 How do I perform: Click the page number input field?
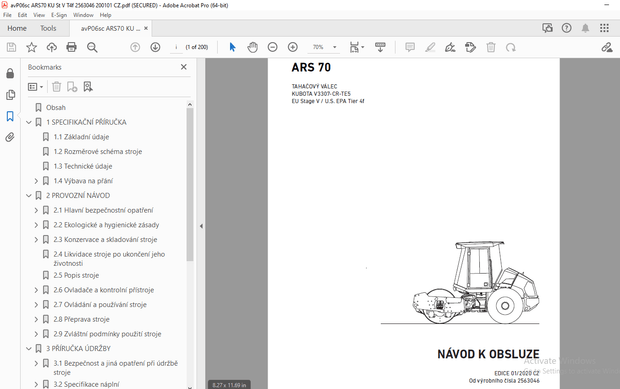click(176, 47)
